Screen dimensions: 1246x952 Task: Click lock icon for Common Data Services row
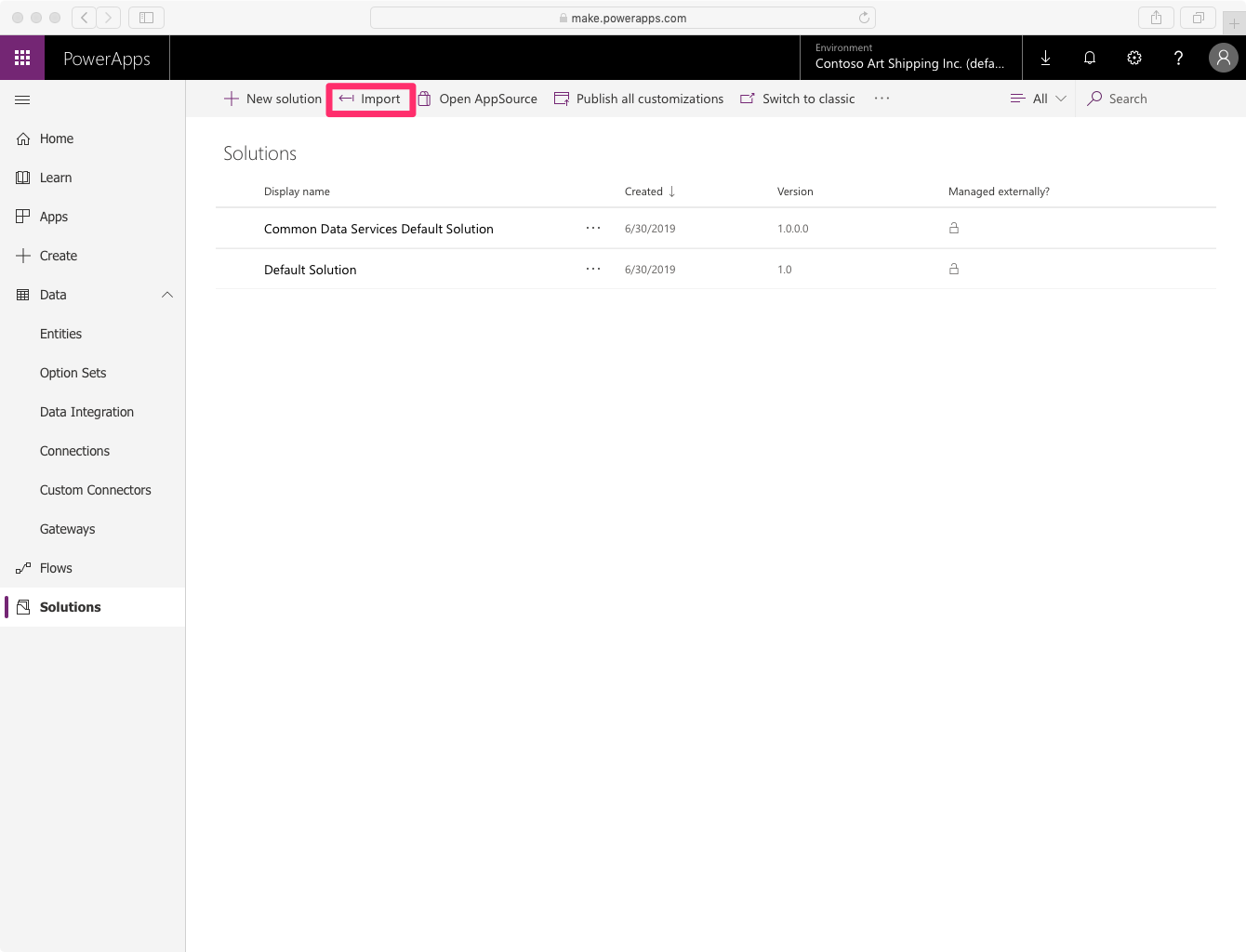(x=953, y=228)
